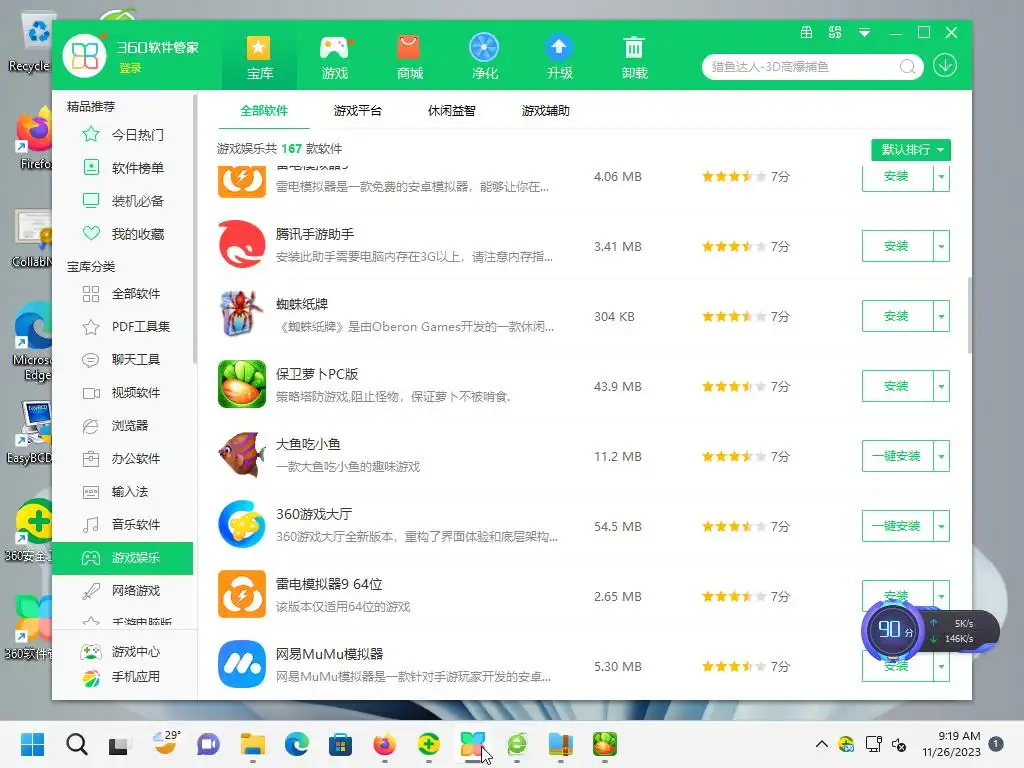Open 今日热门 in sidebar
This screenshot has height=768, width=1024.
(123, 135)
